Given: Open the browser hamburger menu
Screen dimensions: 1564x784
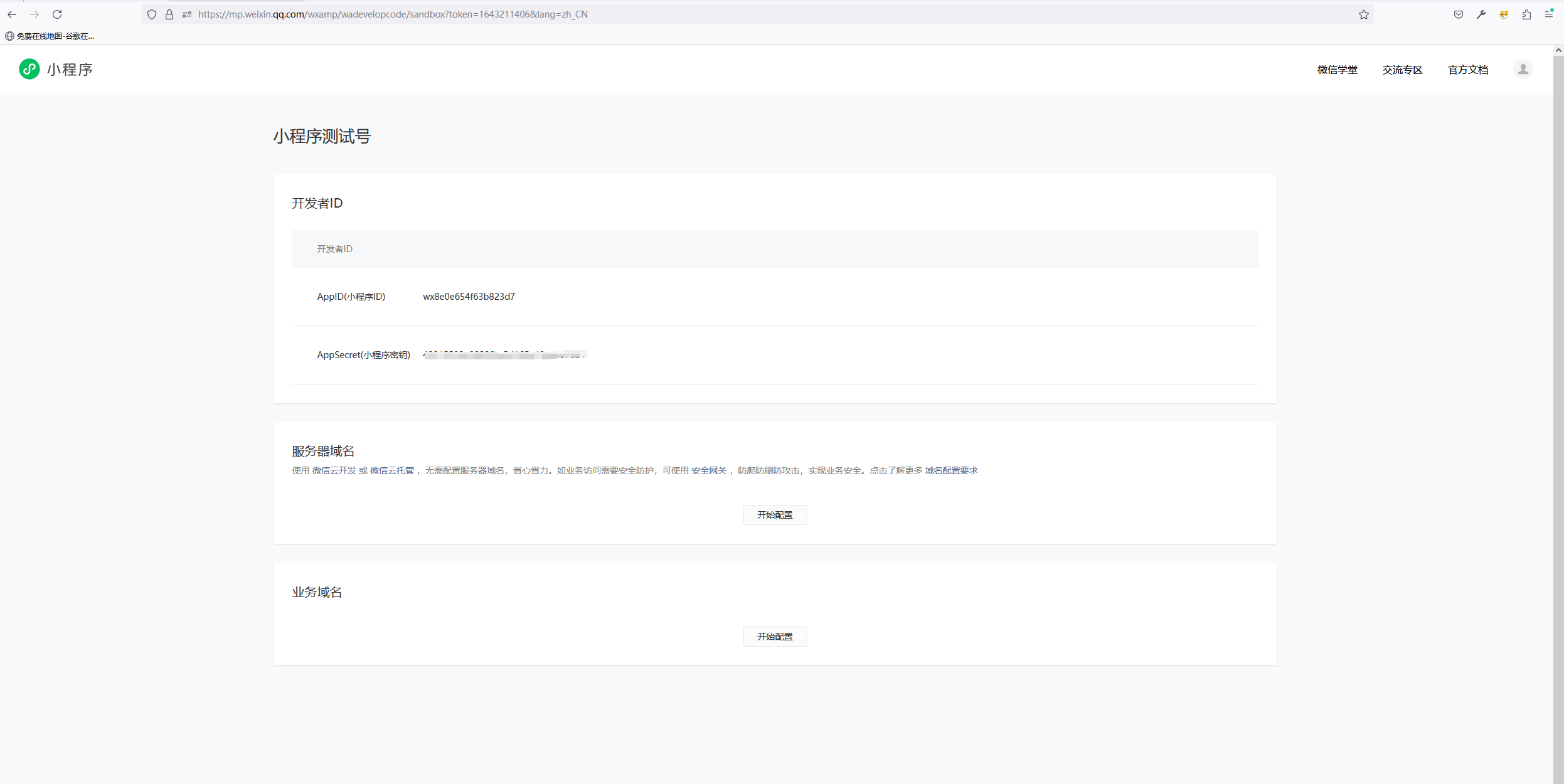Looking at the screenshot, I should (1548, 14).
